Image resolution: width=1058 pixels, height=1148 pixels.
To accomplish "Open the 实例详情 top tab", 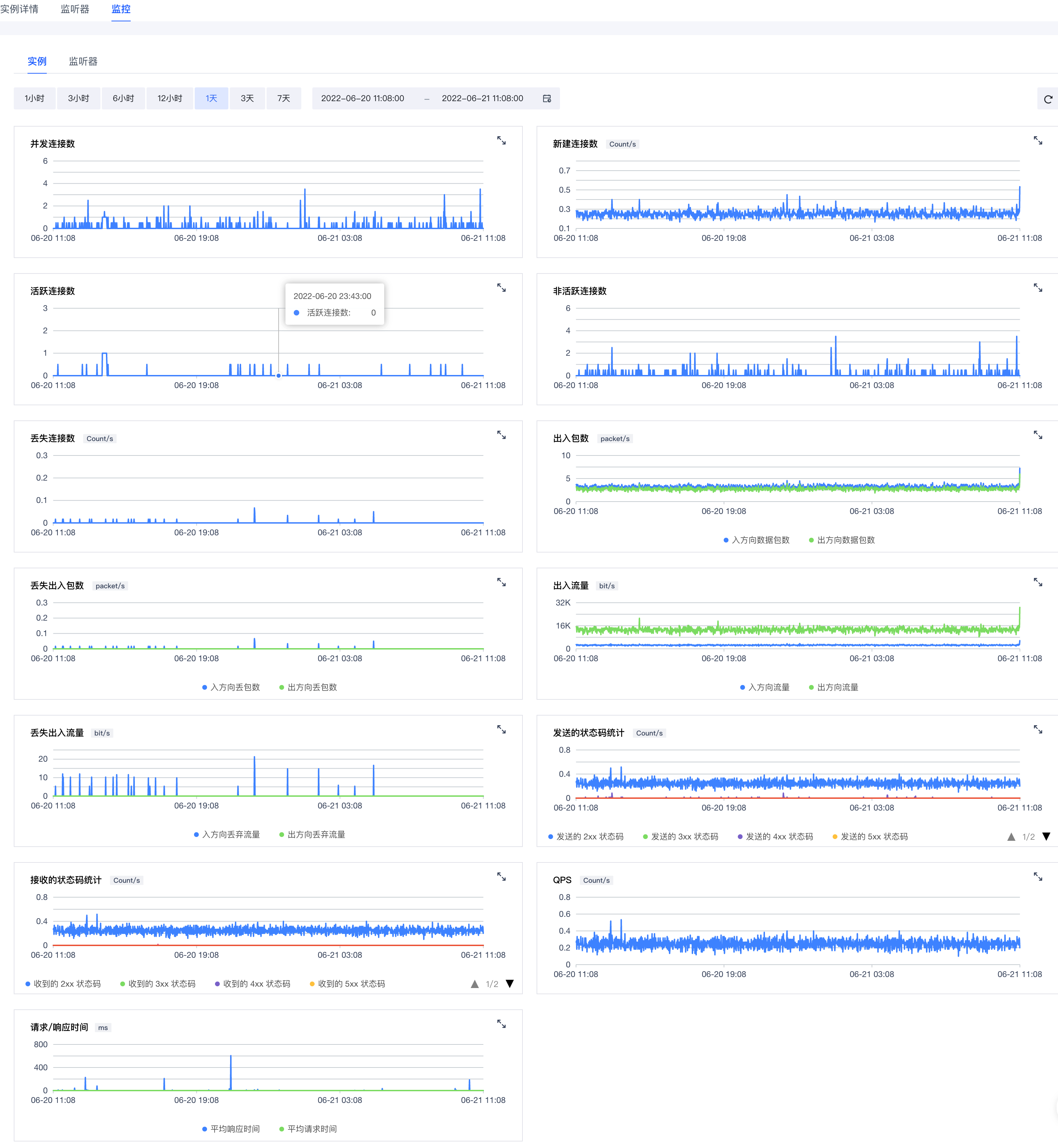I will tap(20, 9).
